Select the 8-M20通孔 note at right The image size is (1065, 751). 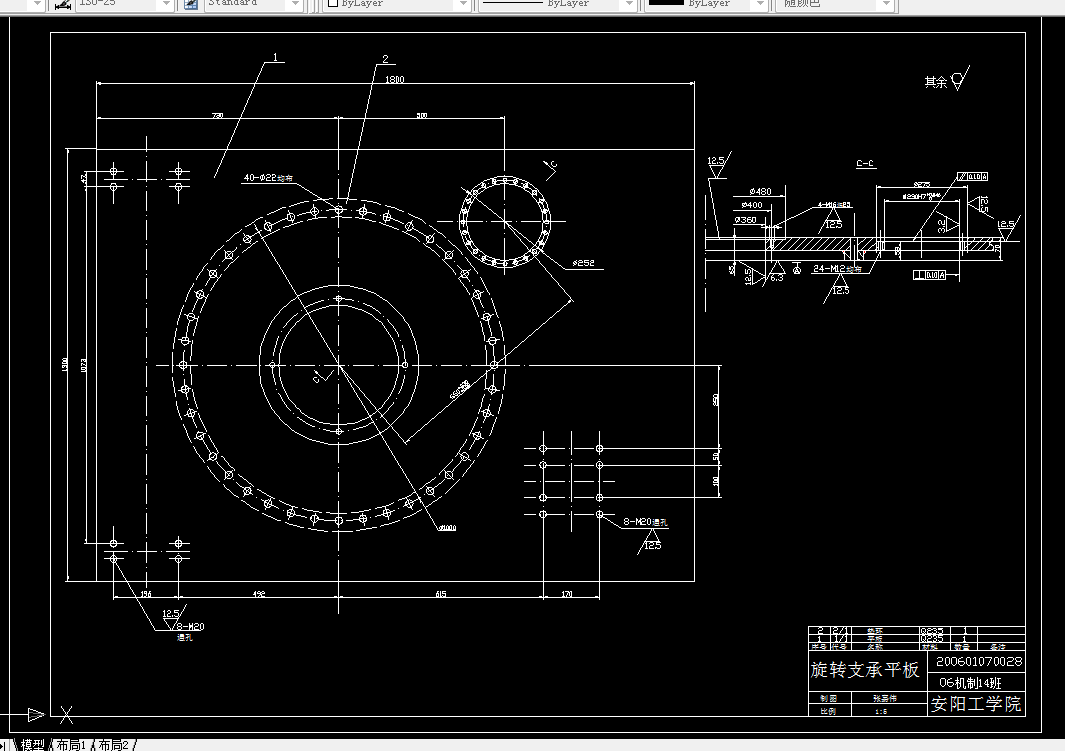[645, 522]
